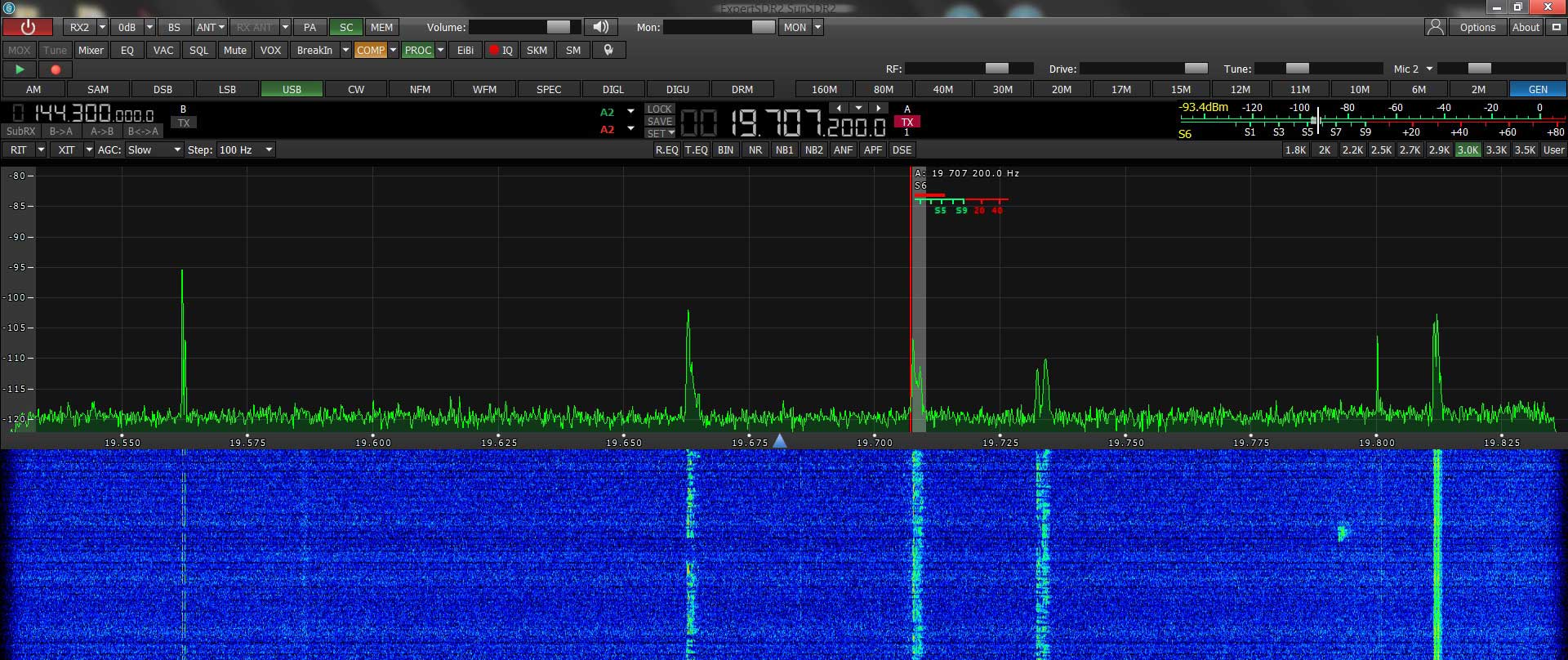Open the AGC Slow dropdown
This screenshot has height=660, width=1568.
pyautogui.click(x=154, y=149)
